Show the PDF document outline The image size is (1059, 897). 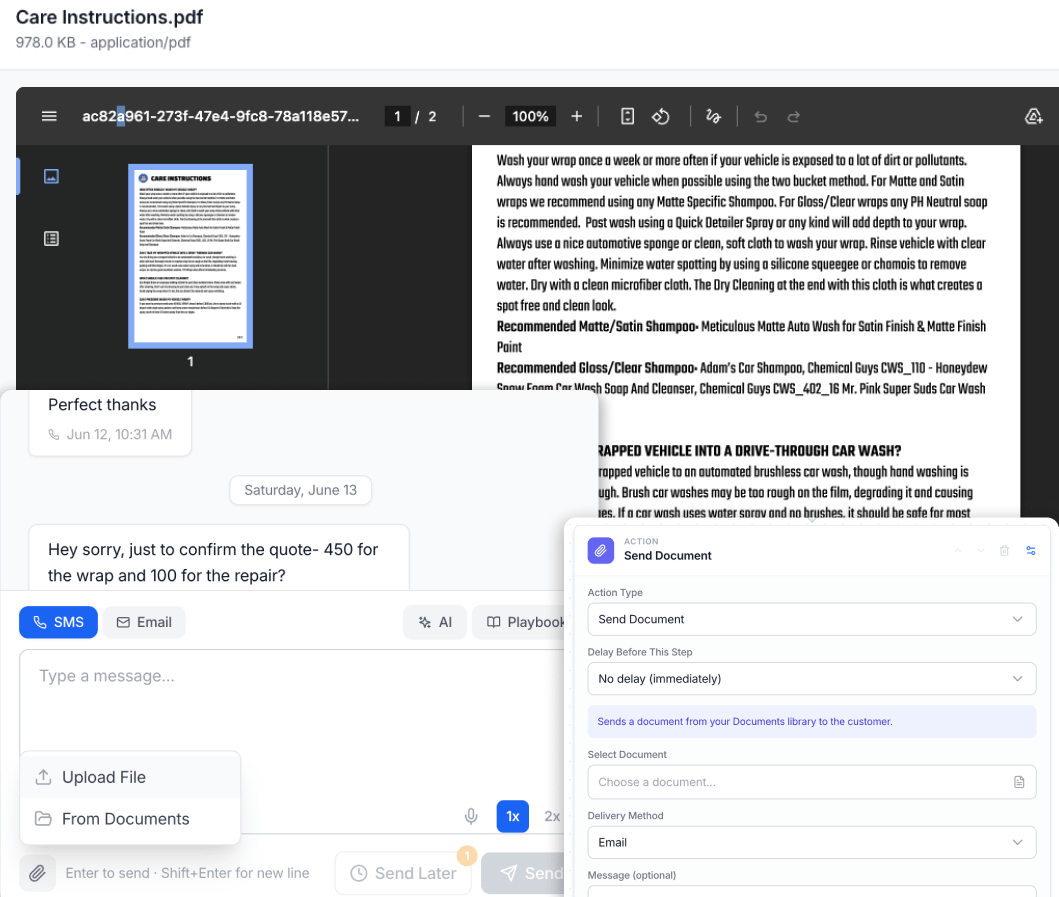tap(51, 238)
